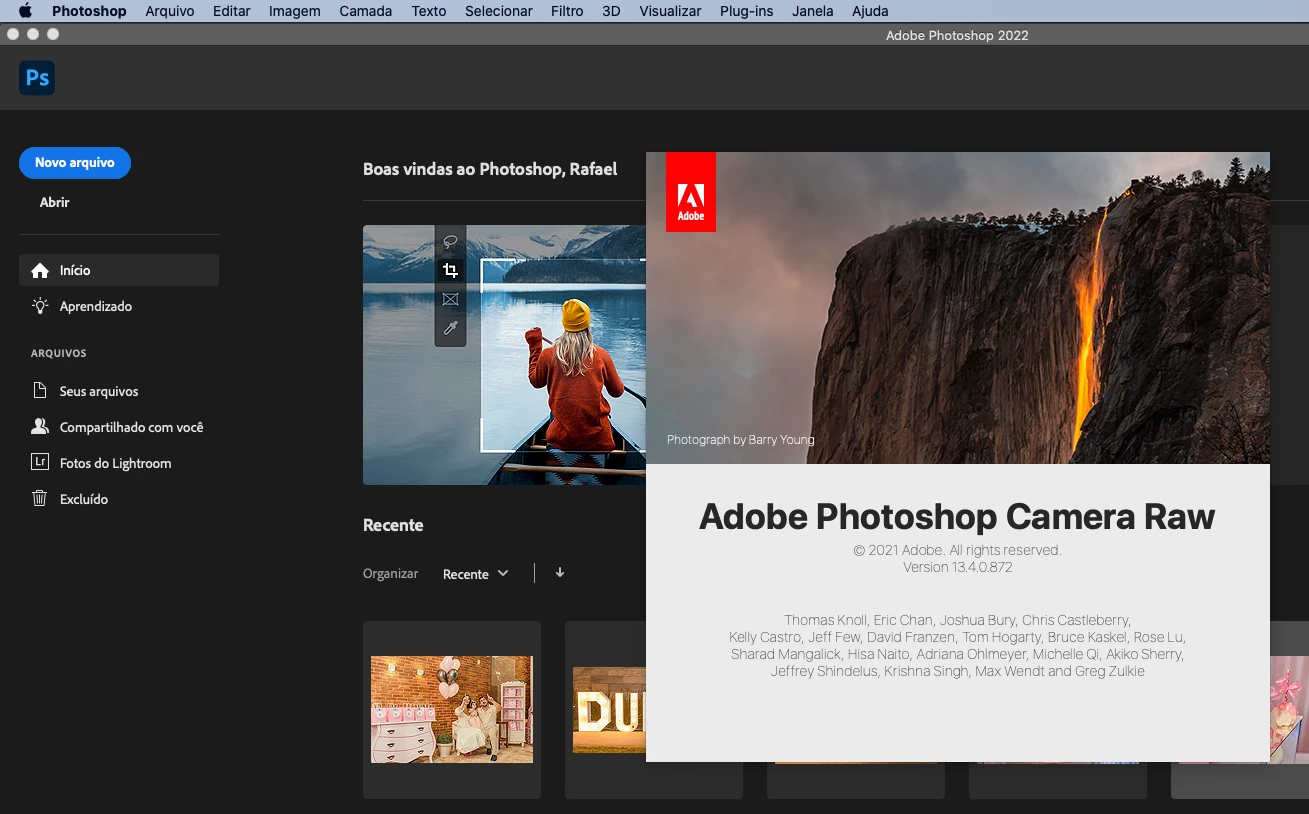
Task: Select the Crop tool in the welcome banner
Action: (450, 270)
